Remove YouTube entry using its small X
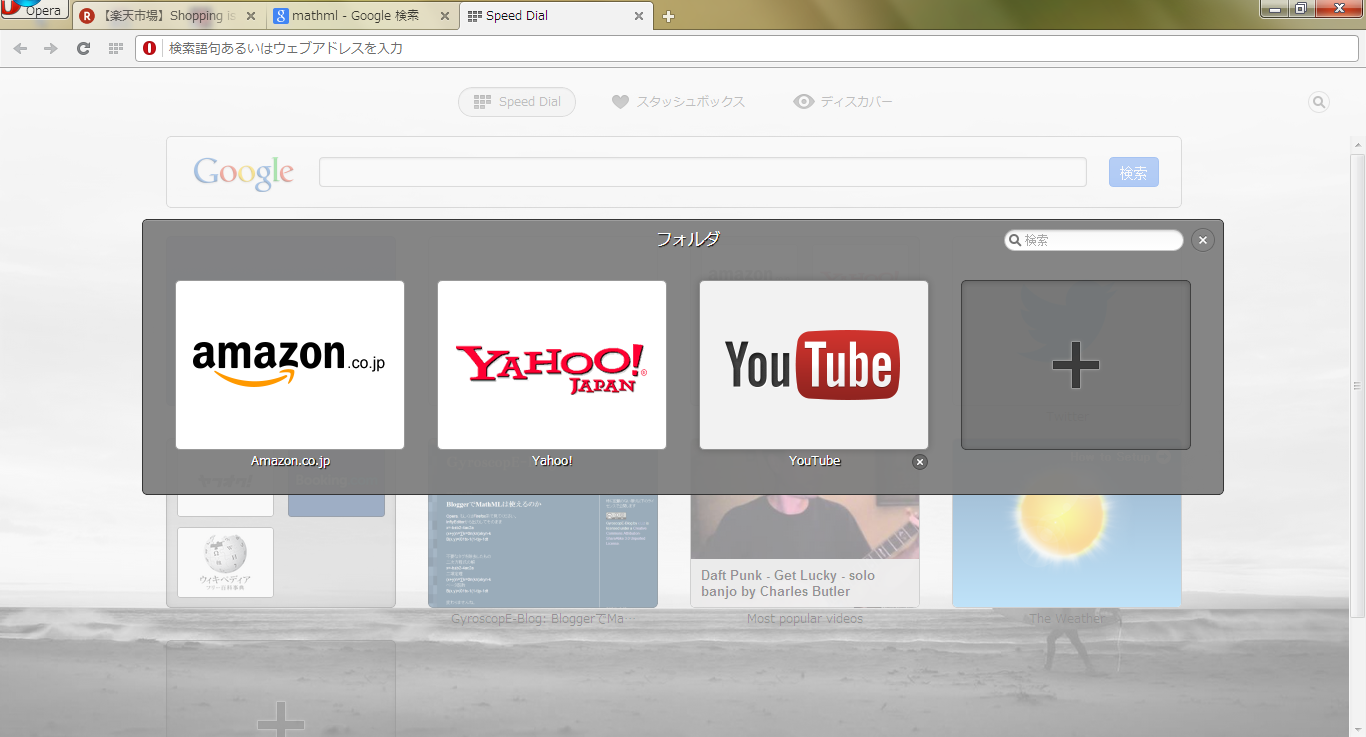 (920, 461)
